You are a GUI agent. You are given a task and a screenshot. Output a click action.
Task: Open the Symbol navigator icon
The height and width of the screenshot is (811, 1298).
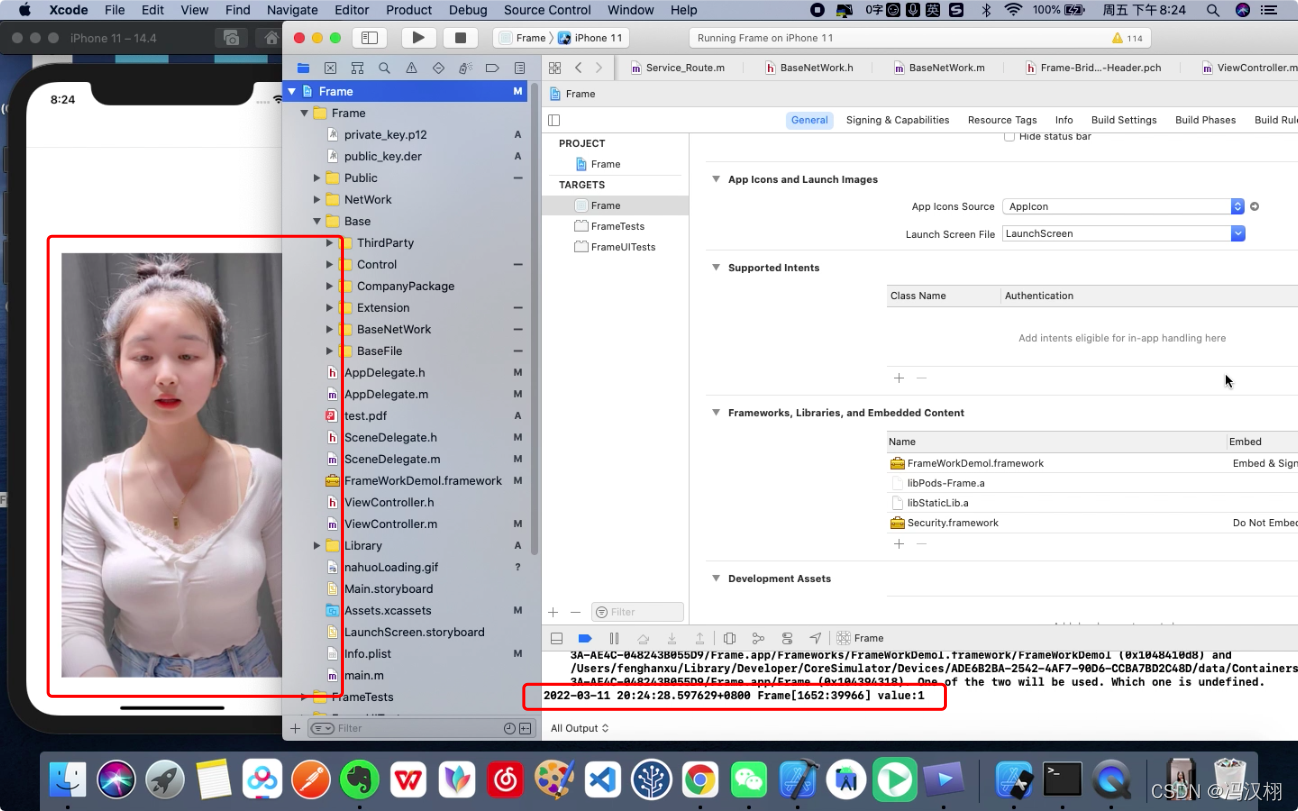coord(357,68)
